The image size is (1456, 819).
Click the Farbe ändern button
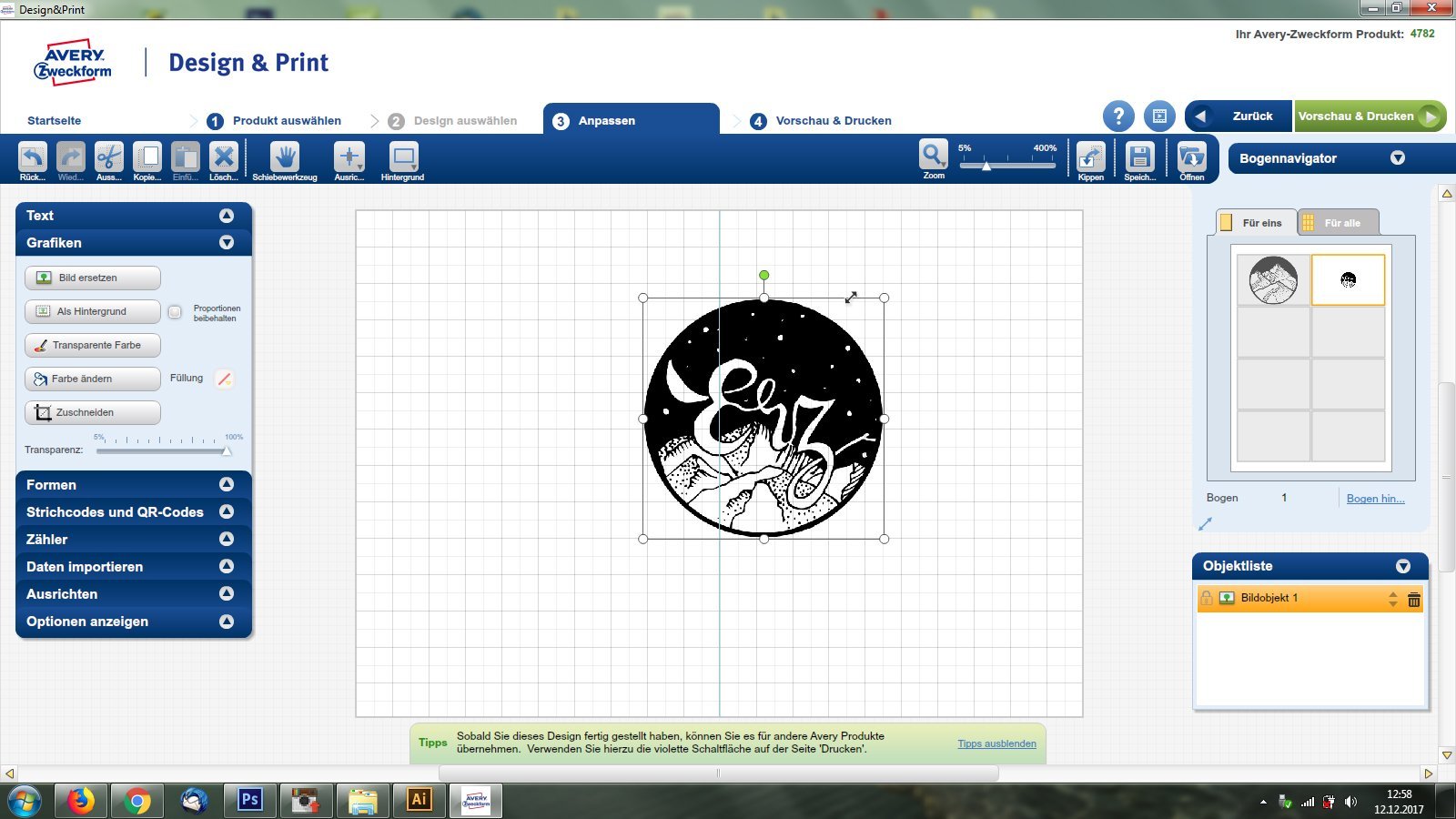pyautogui.click(x=93, y=379)
